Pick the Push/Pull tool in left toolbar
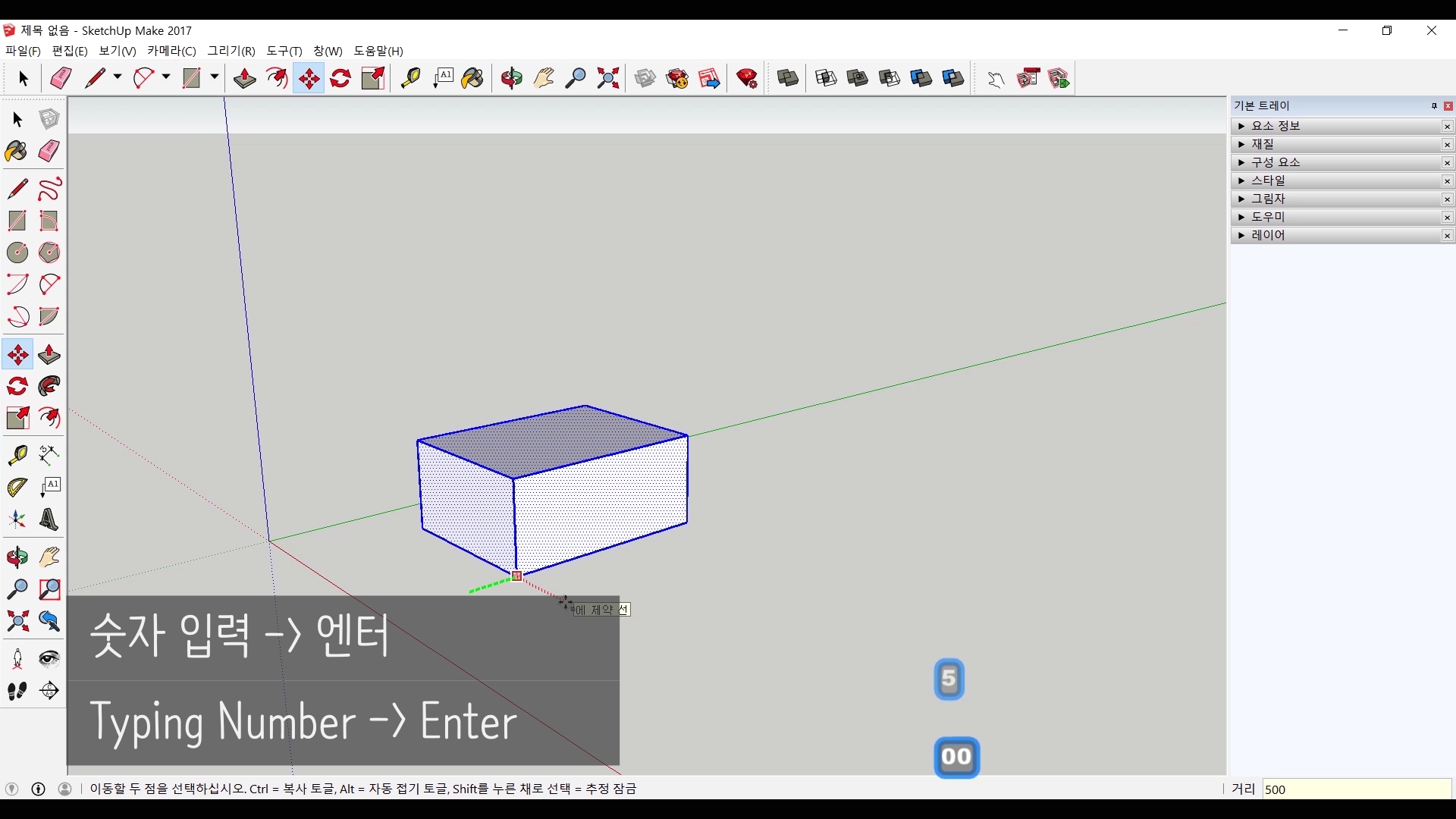Screen dimensions: 1456x819 49,355
